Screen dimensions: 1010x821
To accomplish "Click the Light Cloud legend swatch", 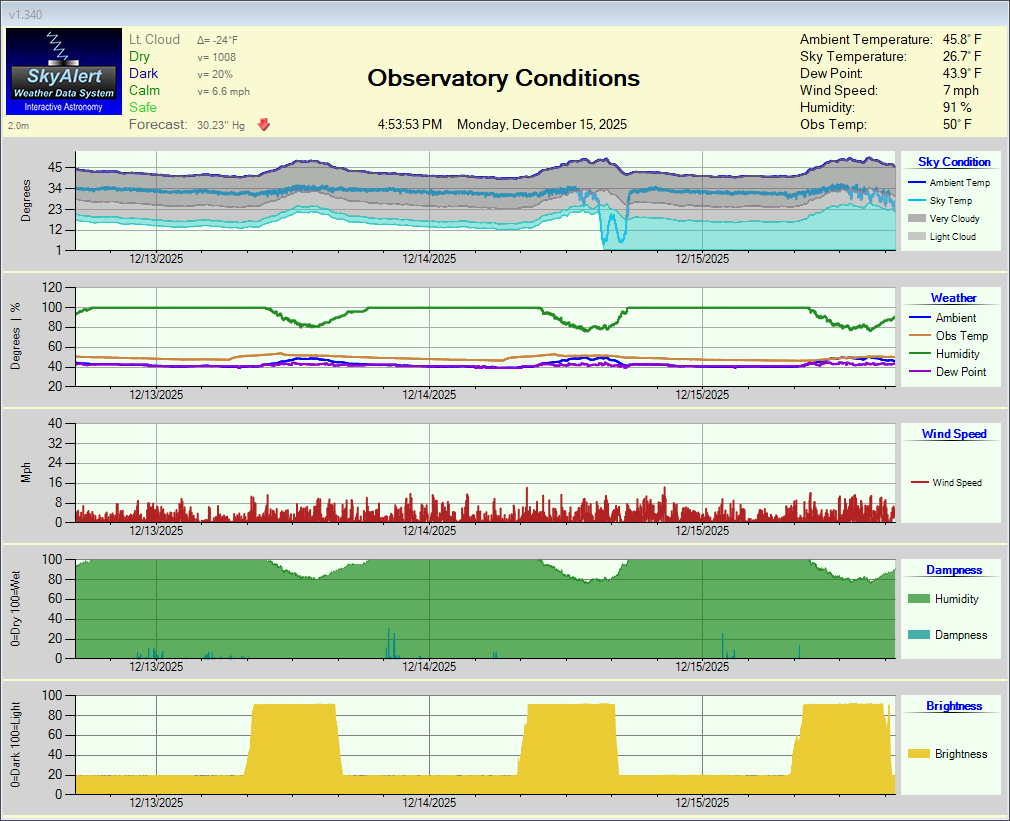I will [x=916, y=237].
